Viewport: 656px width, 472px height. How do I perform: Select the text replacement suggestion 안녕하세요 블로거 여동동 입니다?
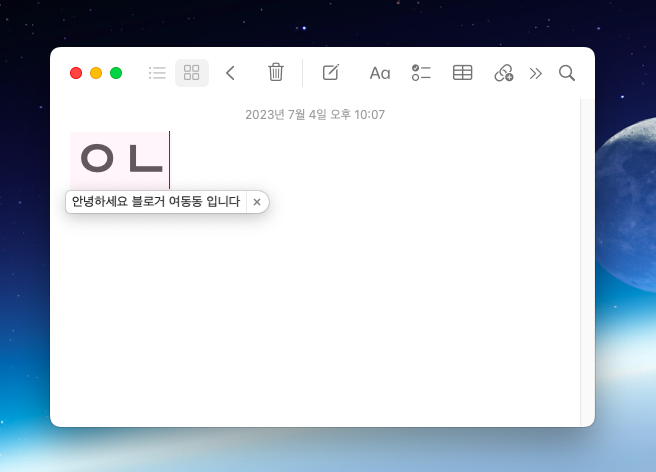[x=156, y=202]
